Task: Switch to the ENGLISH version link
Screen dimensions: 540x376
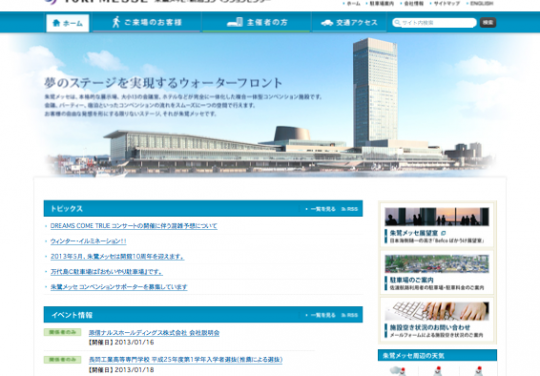Action: tap(481, 3)
